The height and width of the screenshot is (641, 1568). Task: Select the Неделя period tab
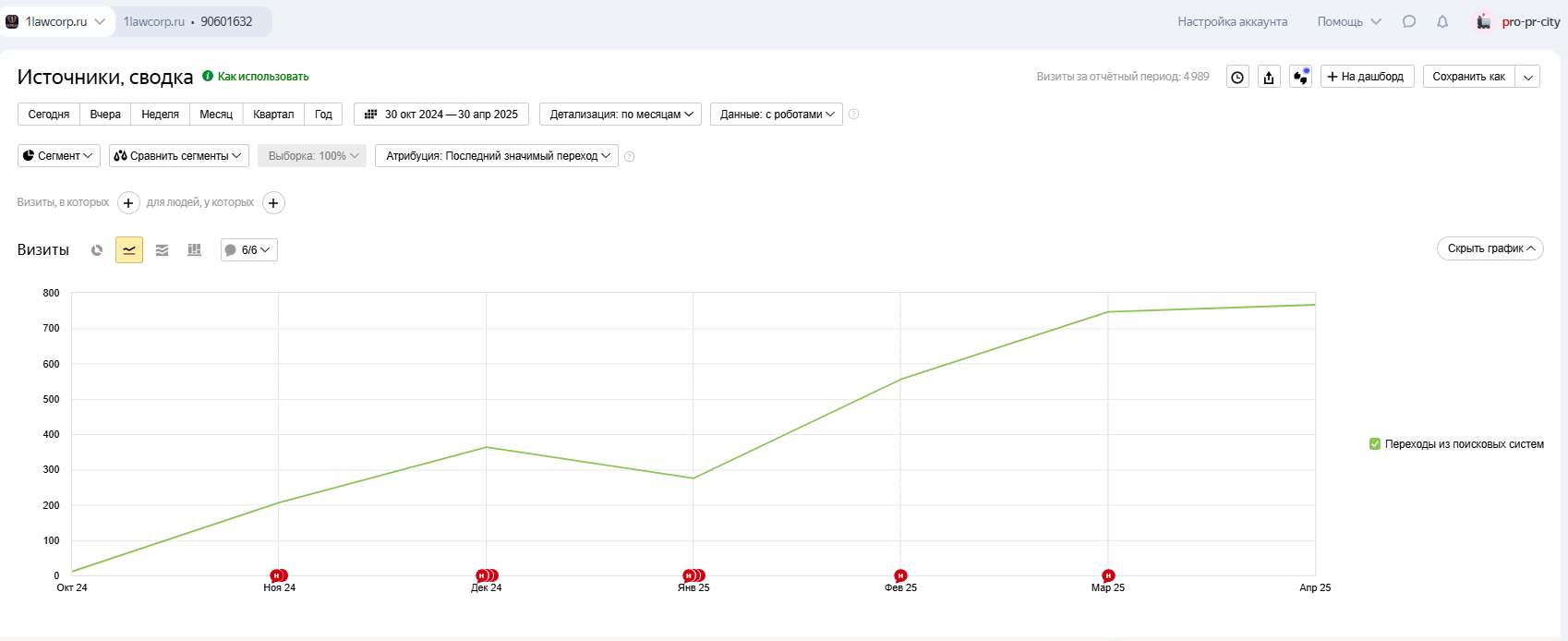[x=160, y=115]
